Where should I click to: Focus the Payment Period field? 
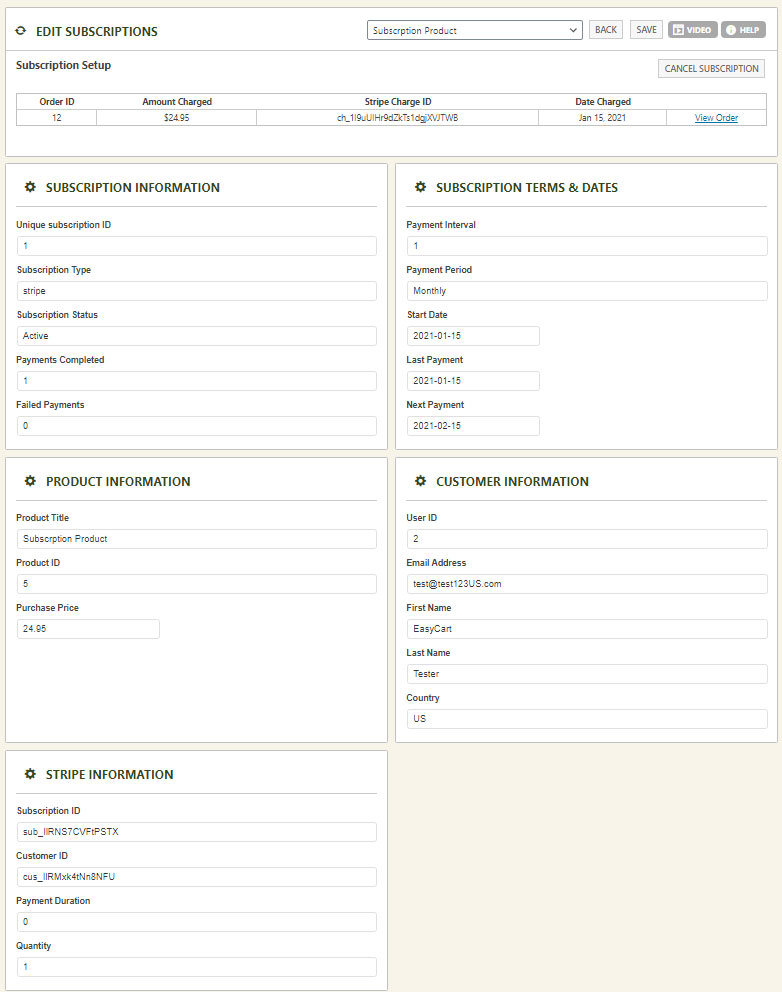pyautogui.click(x=586, y=291)
